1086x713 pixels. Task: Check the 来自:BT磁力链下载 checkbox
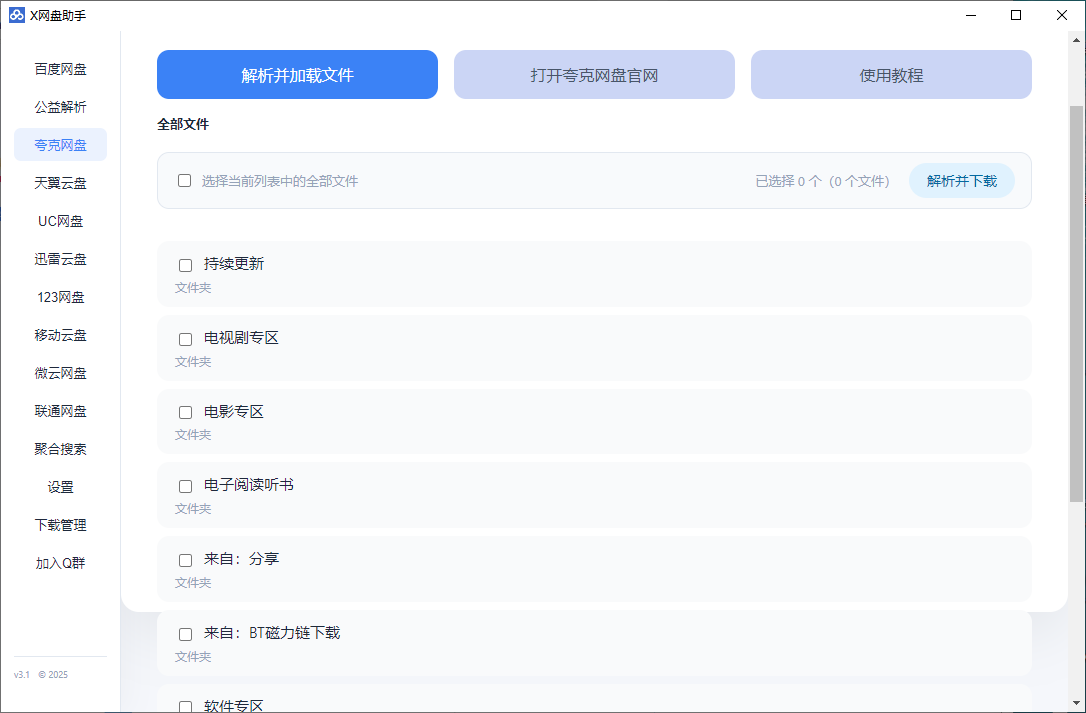pyautogui.click(x=185, y=634)
